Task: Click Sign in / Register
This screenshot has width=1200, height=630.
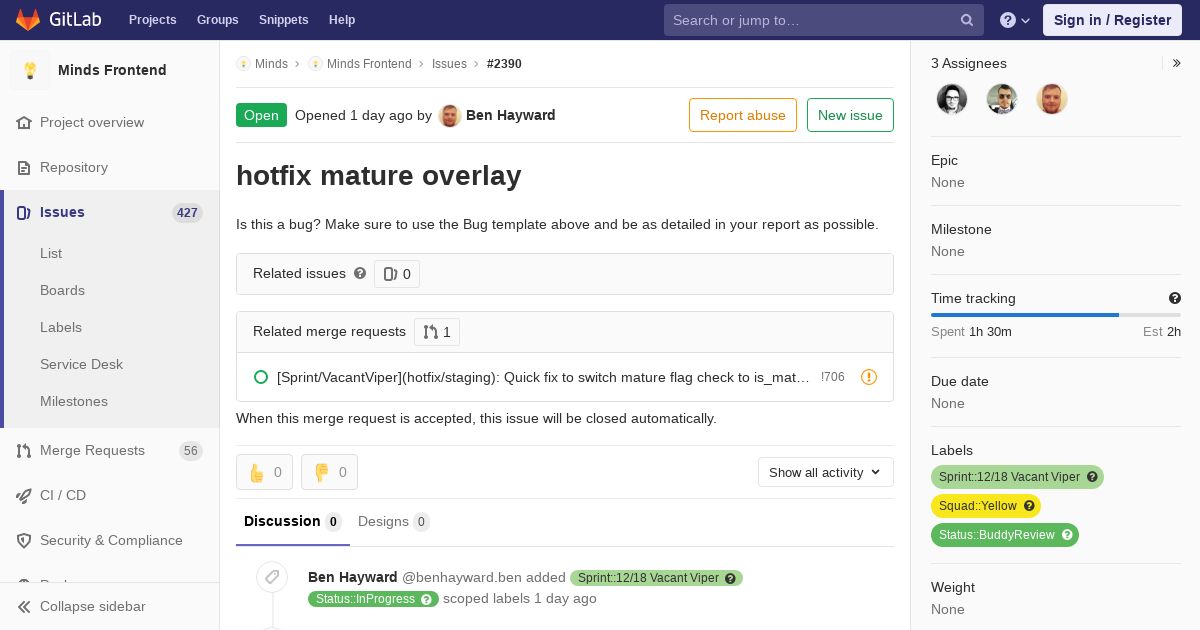Action: point(1112,20)
